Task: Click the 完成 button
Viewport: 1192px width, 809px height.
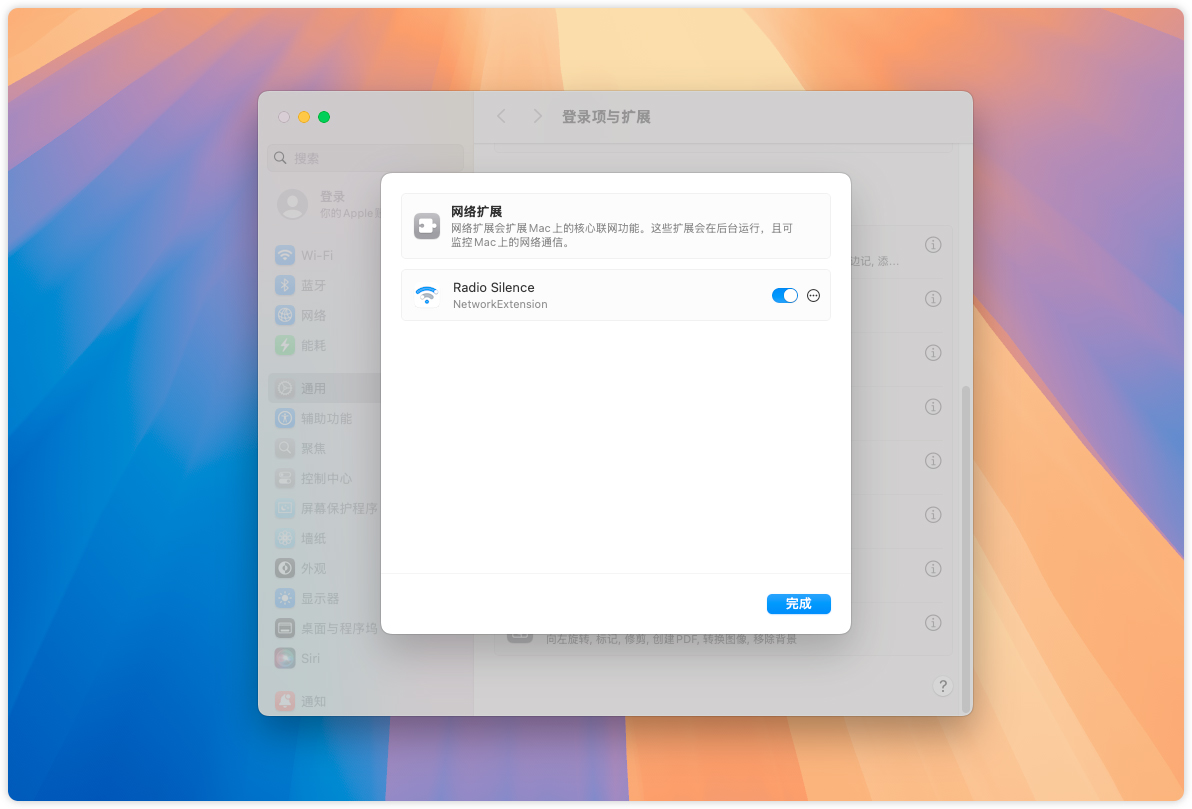Action: click(798, 604)
